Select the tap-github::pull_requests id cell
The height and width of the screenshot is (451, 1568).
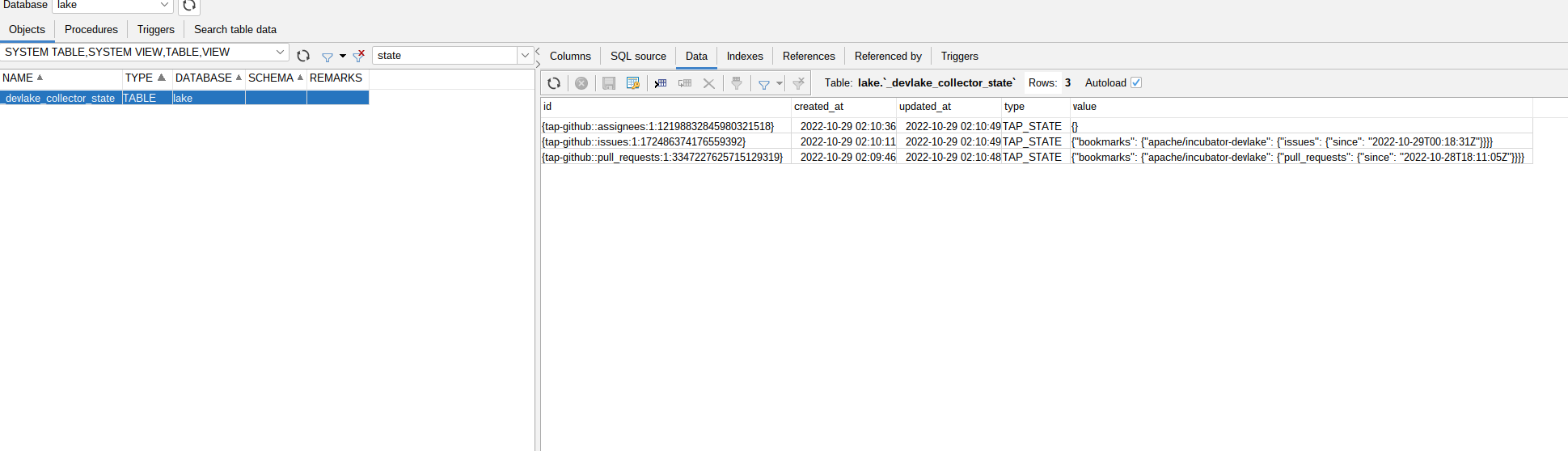[x=666, y=158]
